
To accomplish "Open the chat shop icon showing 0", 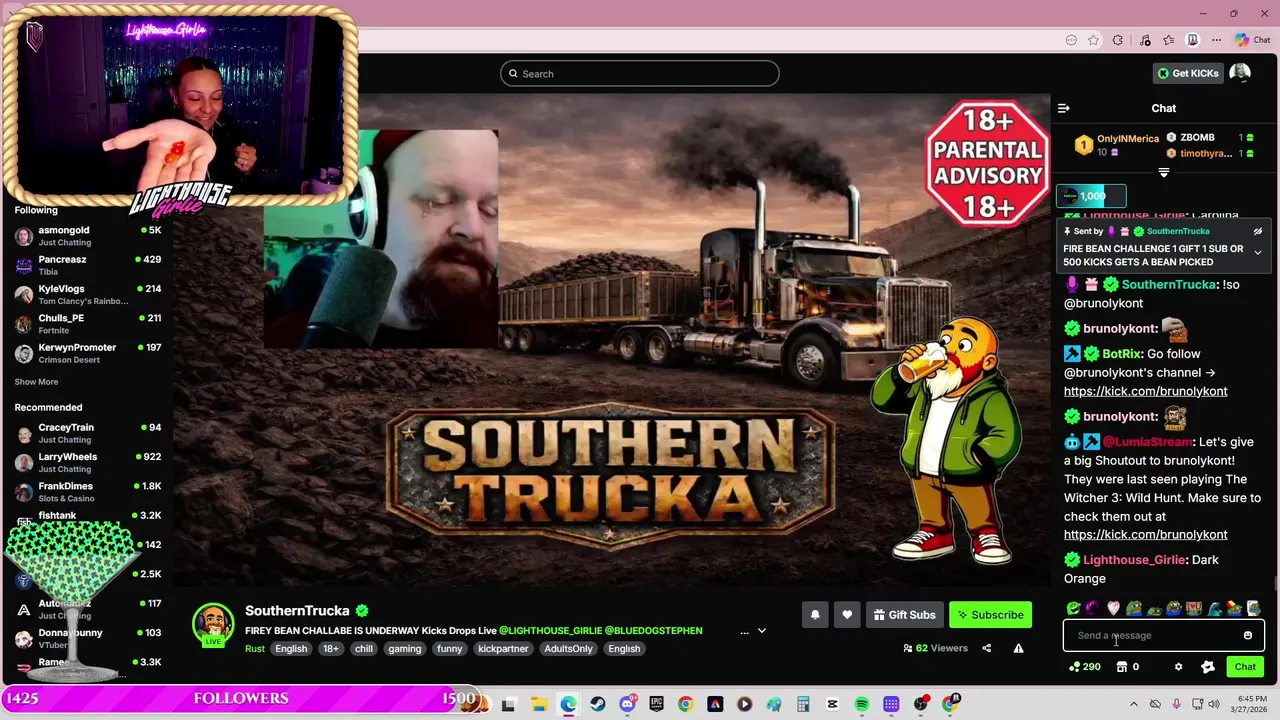I will coord(1128,667).
